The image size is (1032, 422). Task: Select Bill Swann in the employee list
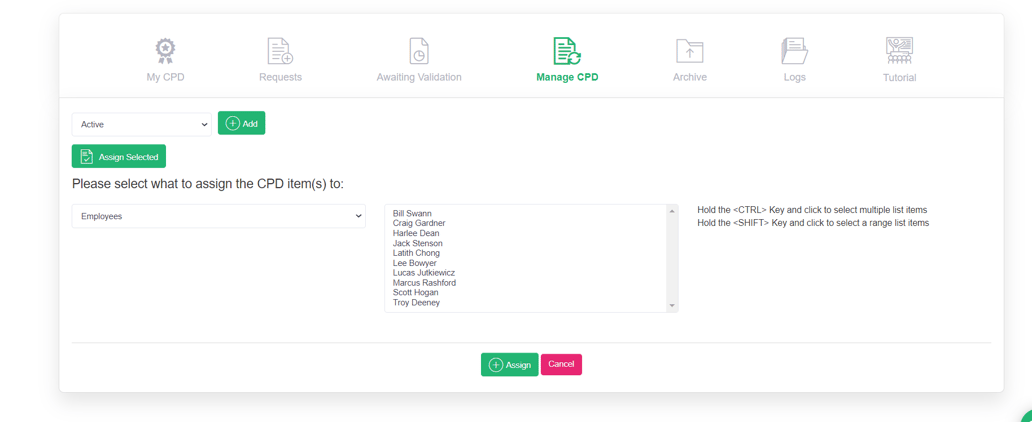coord(412,213)
